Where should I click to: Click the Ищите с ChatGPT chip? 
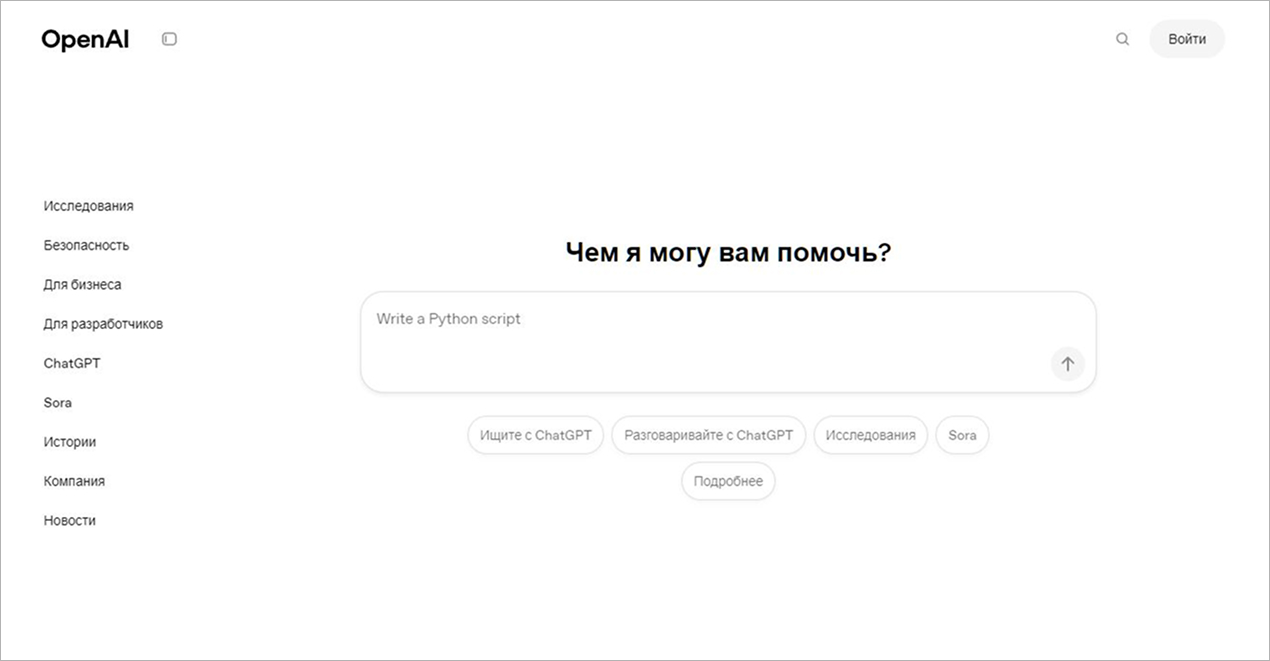535,436
